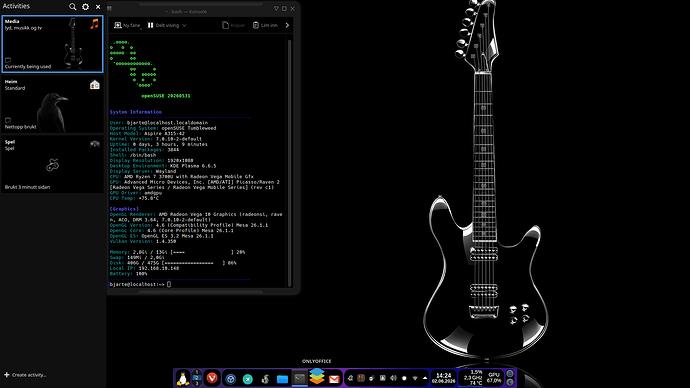Open the volume speaker tray icon
The height and width of the screenshot is (388, 690).
point(393,378)
